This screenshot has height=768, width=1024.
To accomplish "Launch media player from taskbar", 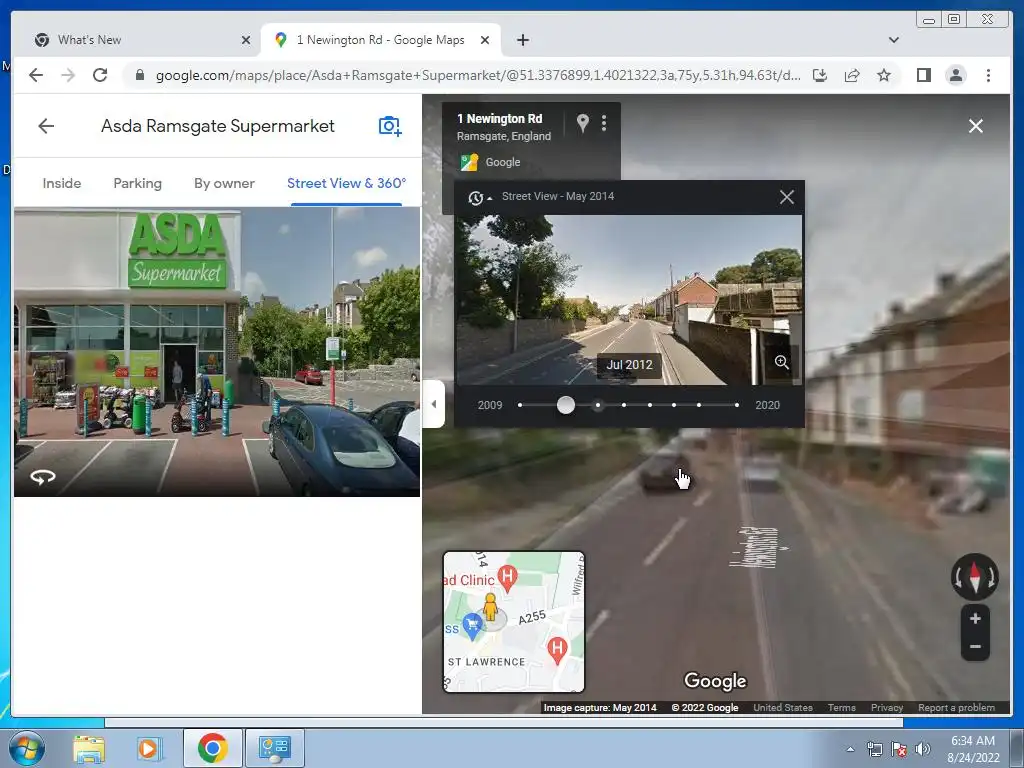I will (x=149, y=748).
